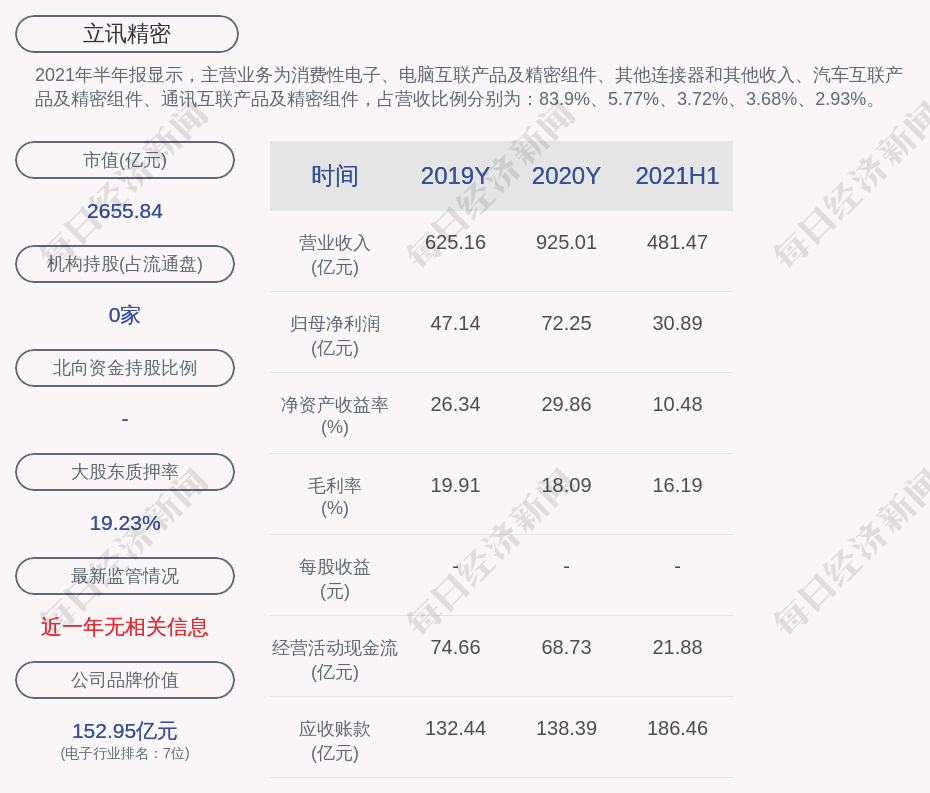Select the 经营活动现金流 row label
The image size is (930, 793).
pyautogui.click(x=335, y=660)
